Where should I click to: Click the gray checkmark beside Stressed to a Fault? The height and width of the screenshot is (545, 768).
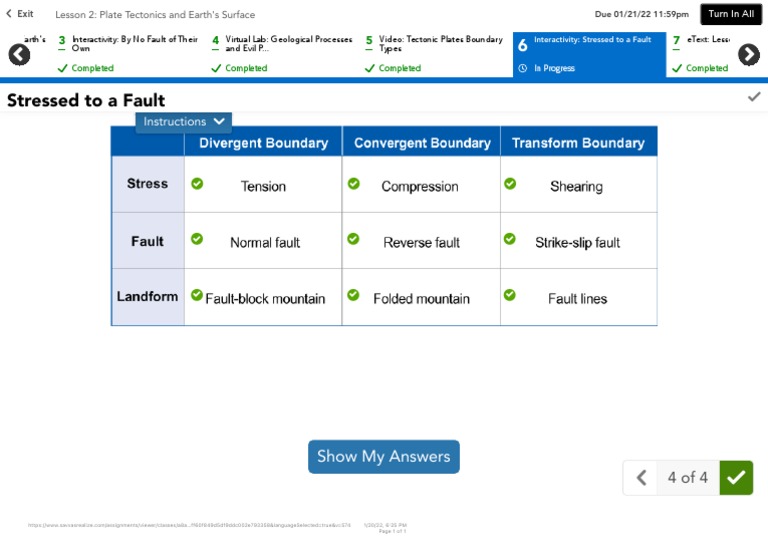click(x=754, y=97)
